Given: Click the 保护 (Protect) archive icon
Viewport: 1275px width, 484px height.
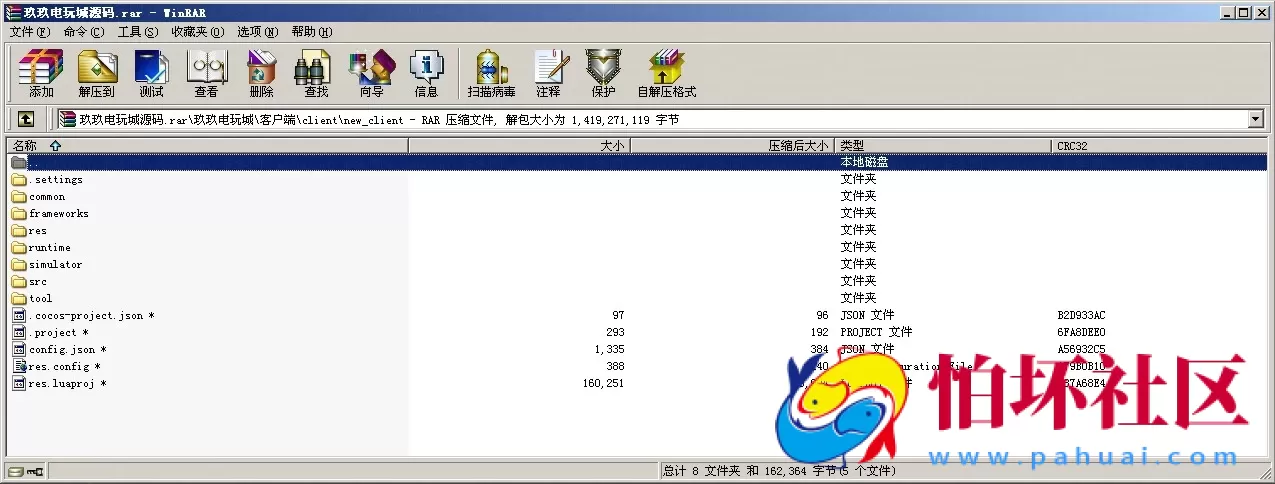Looking at the screenshot, I should (x=603, y=73).
